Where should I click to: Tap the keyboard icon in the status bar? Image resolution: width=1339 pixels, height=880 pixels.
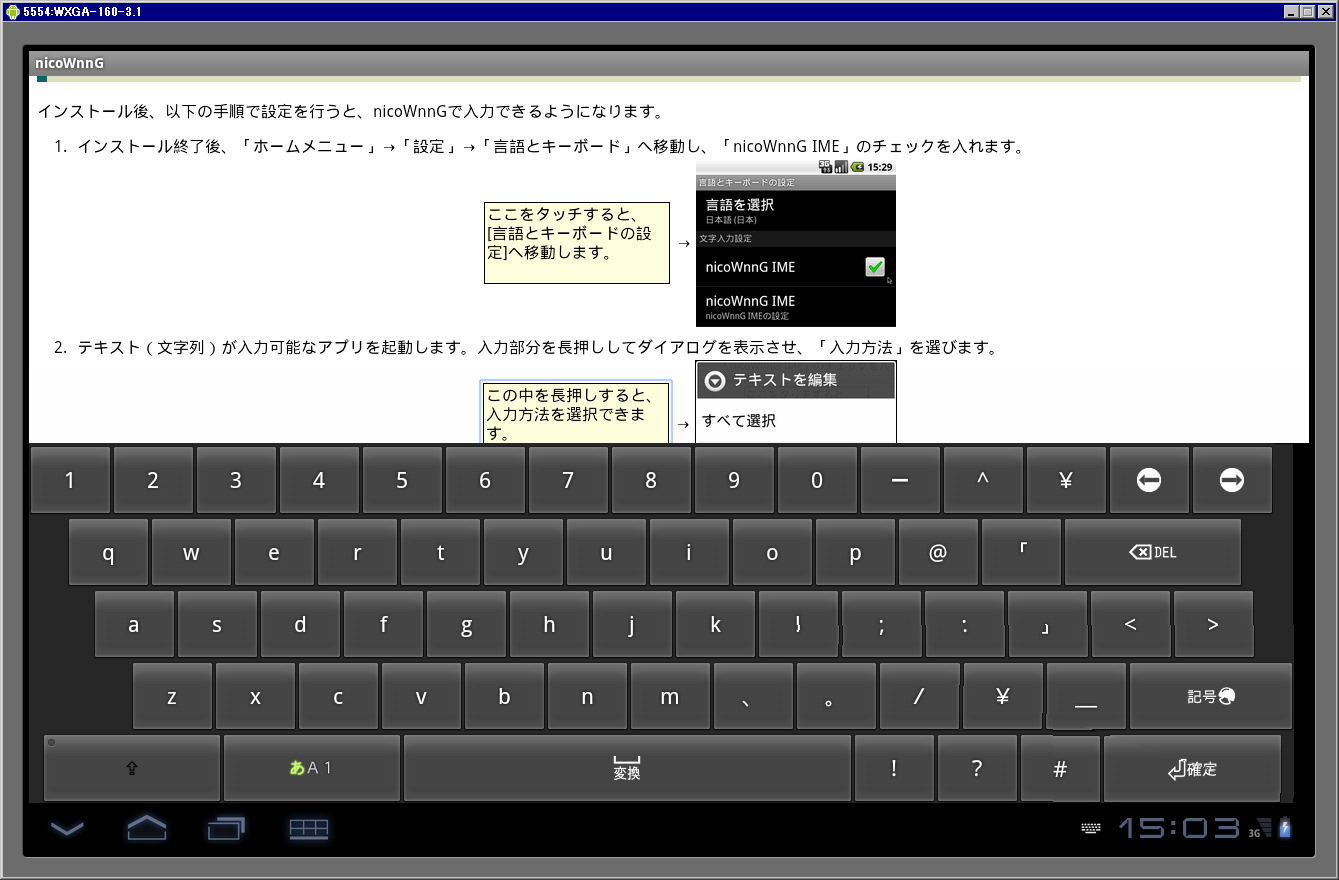(1091, 828)
